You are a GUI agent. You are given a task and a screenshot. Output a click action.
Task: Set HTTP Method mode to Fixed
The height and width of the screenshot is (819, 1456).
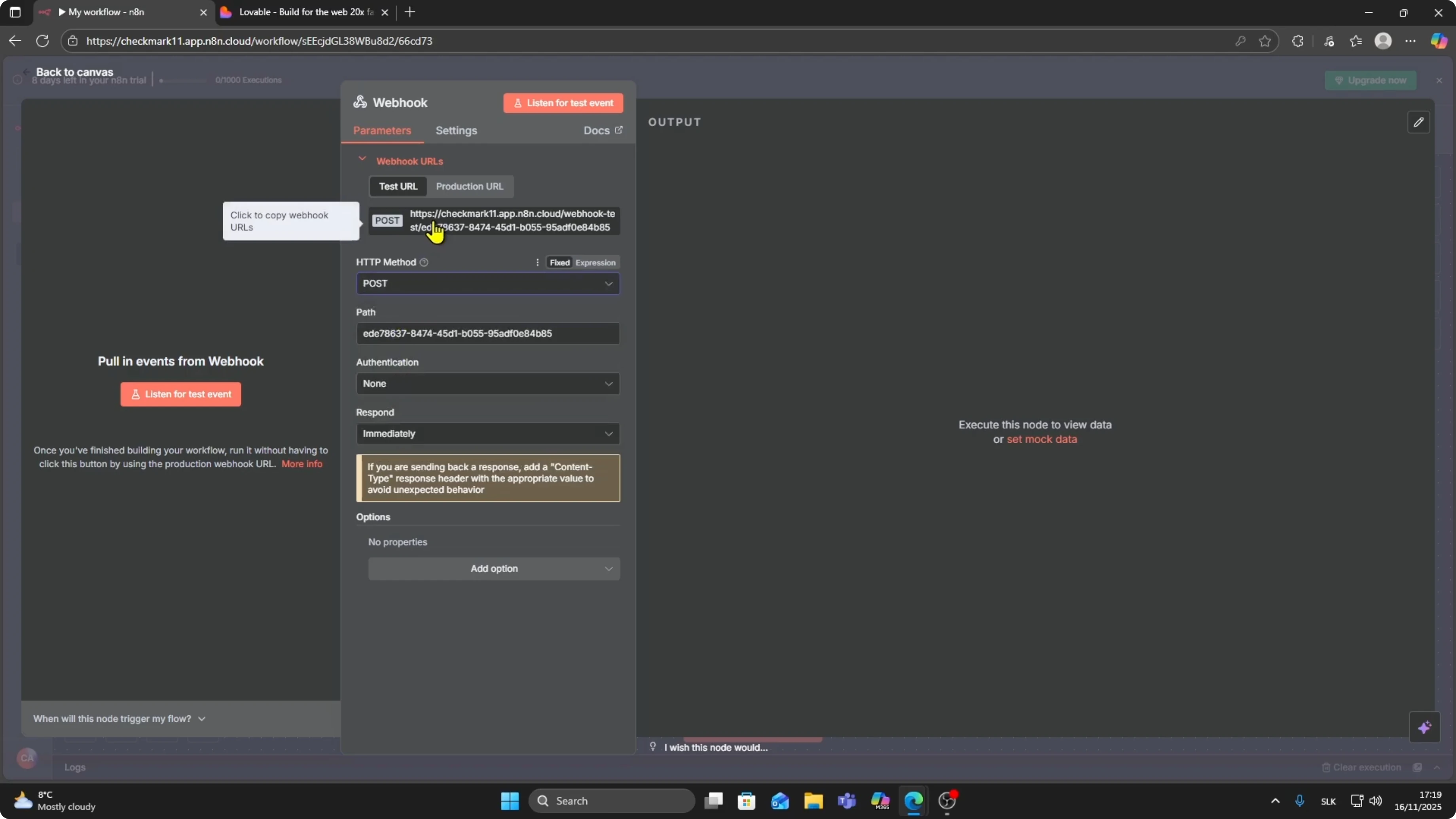(x=559, y=262)
